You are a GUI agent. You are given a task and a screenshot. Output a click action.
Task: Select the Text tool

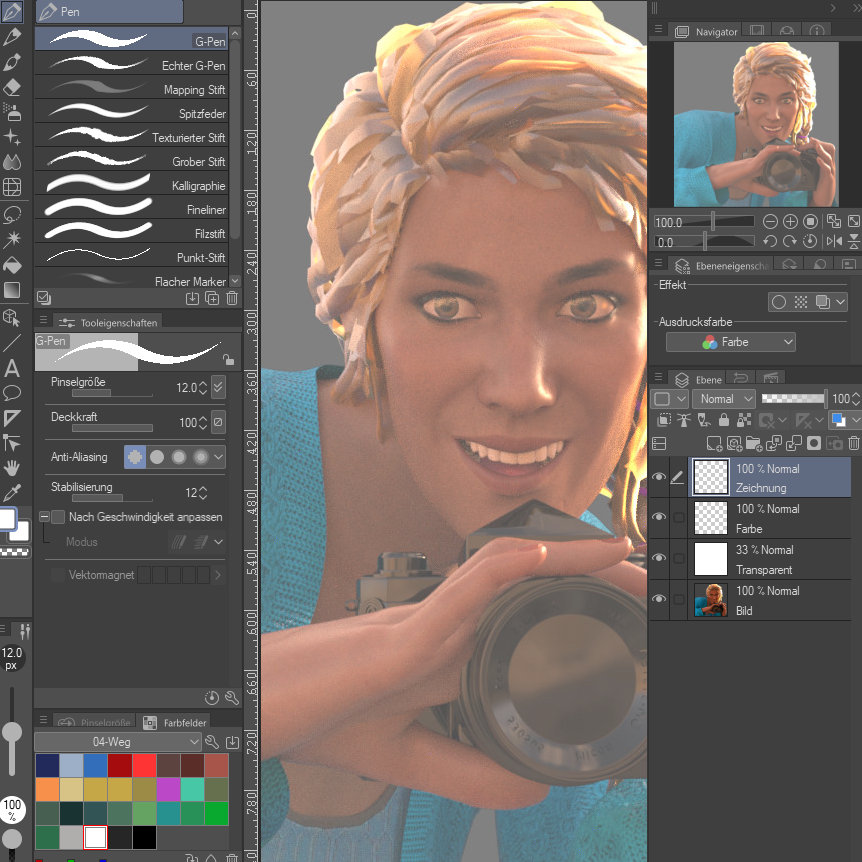pos(12,368)
